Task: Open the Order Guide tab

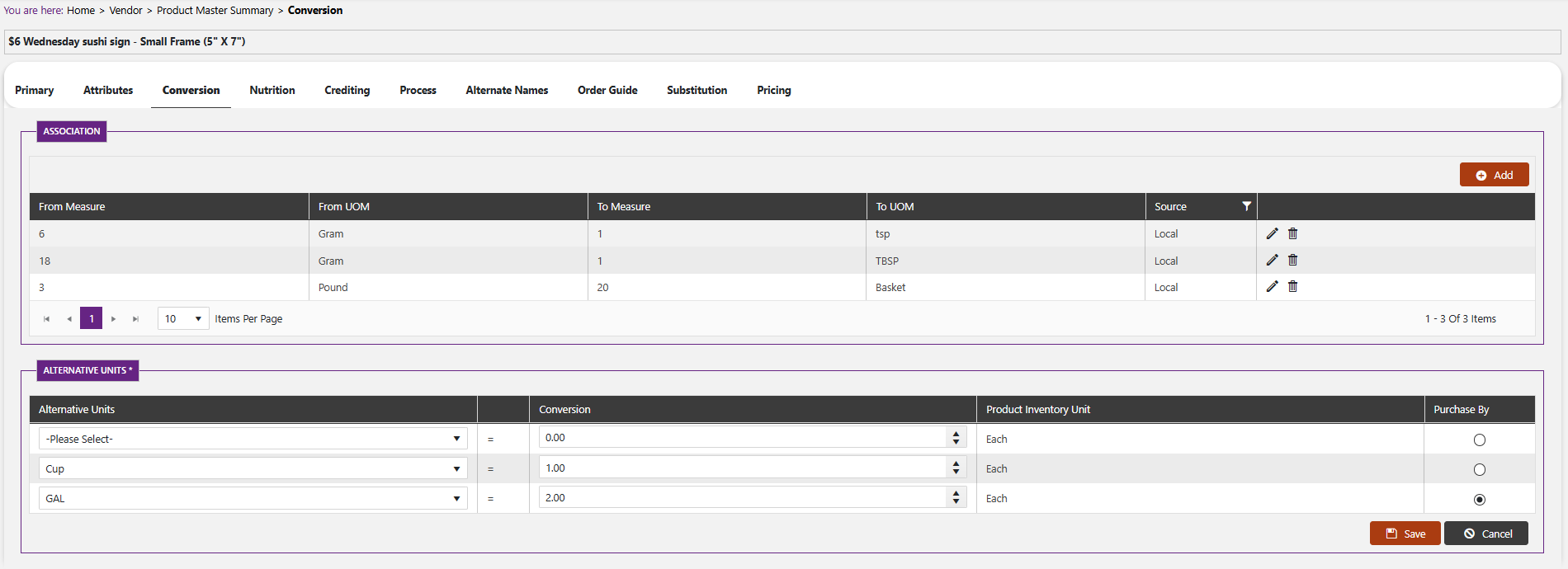Action: tap(607, 90)
